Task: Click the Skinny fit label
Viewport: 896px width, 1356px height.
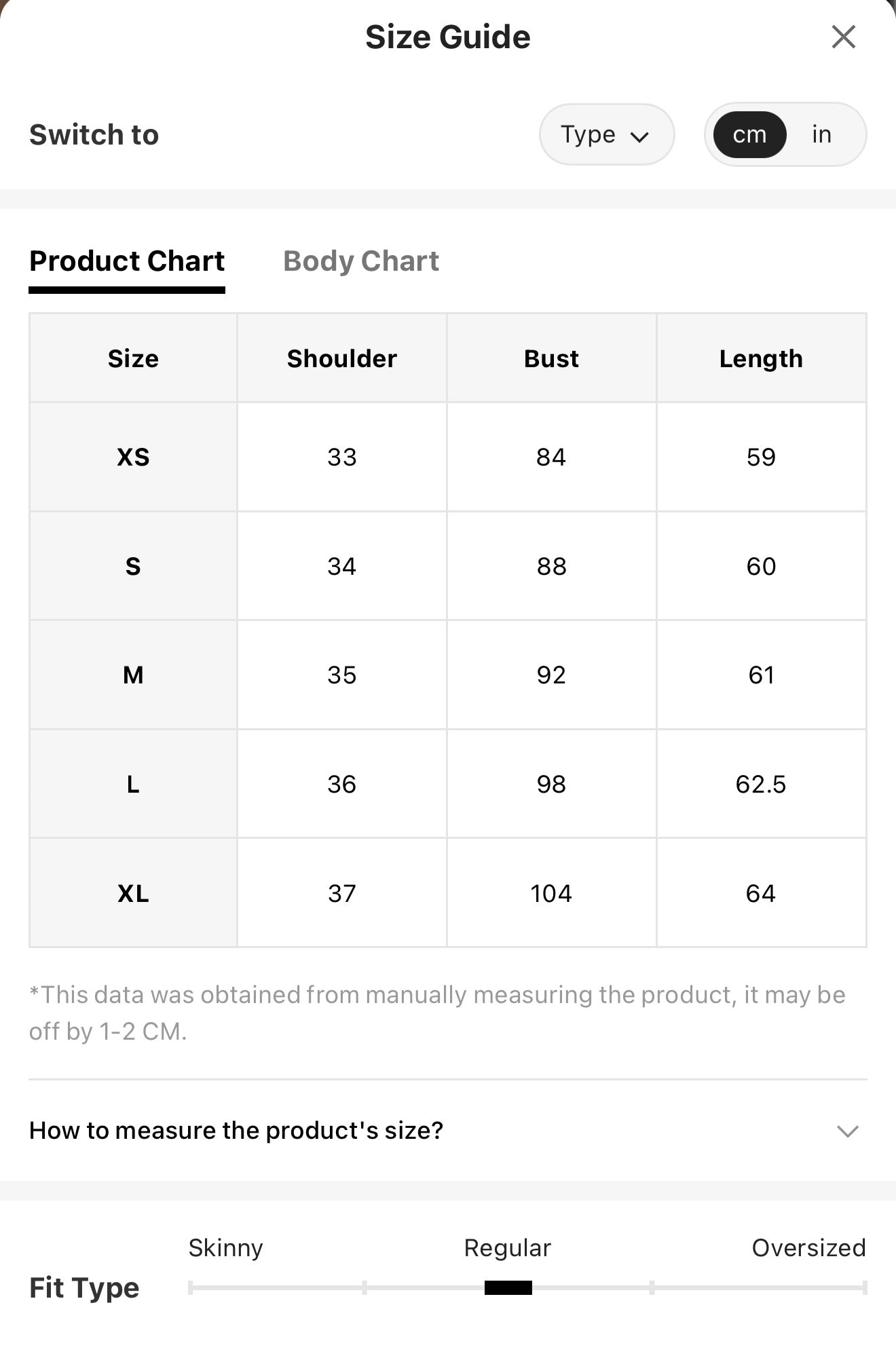Action: tap(225, 1248)
